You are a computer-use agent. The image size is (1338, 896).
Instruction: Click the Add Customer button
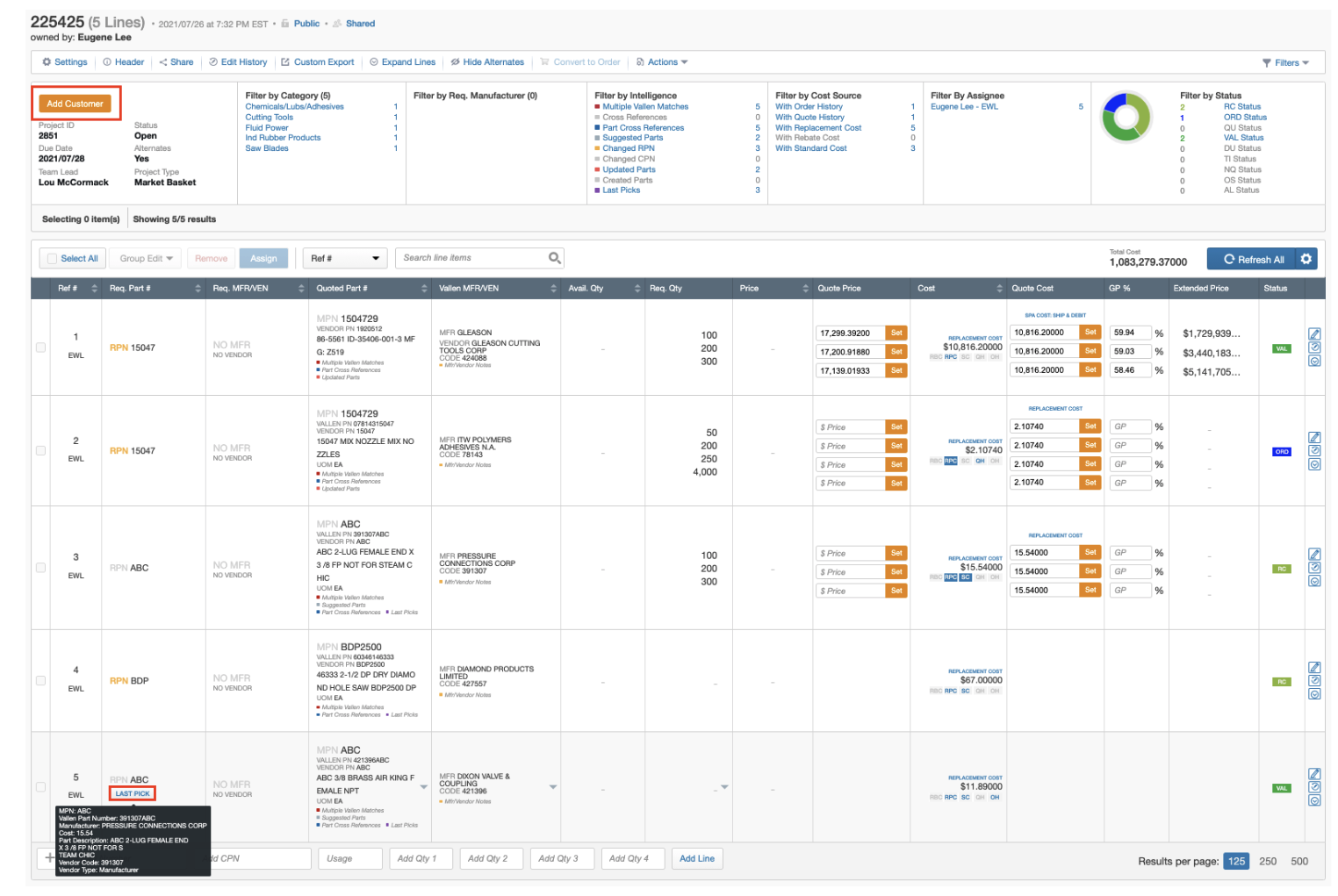[75, 103]
